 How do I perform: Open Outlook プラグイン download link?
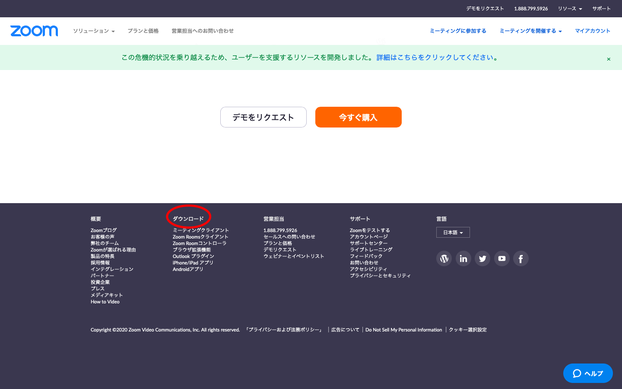click(193, 256)
